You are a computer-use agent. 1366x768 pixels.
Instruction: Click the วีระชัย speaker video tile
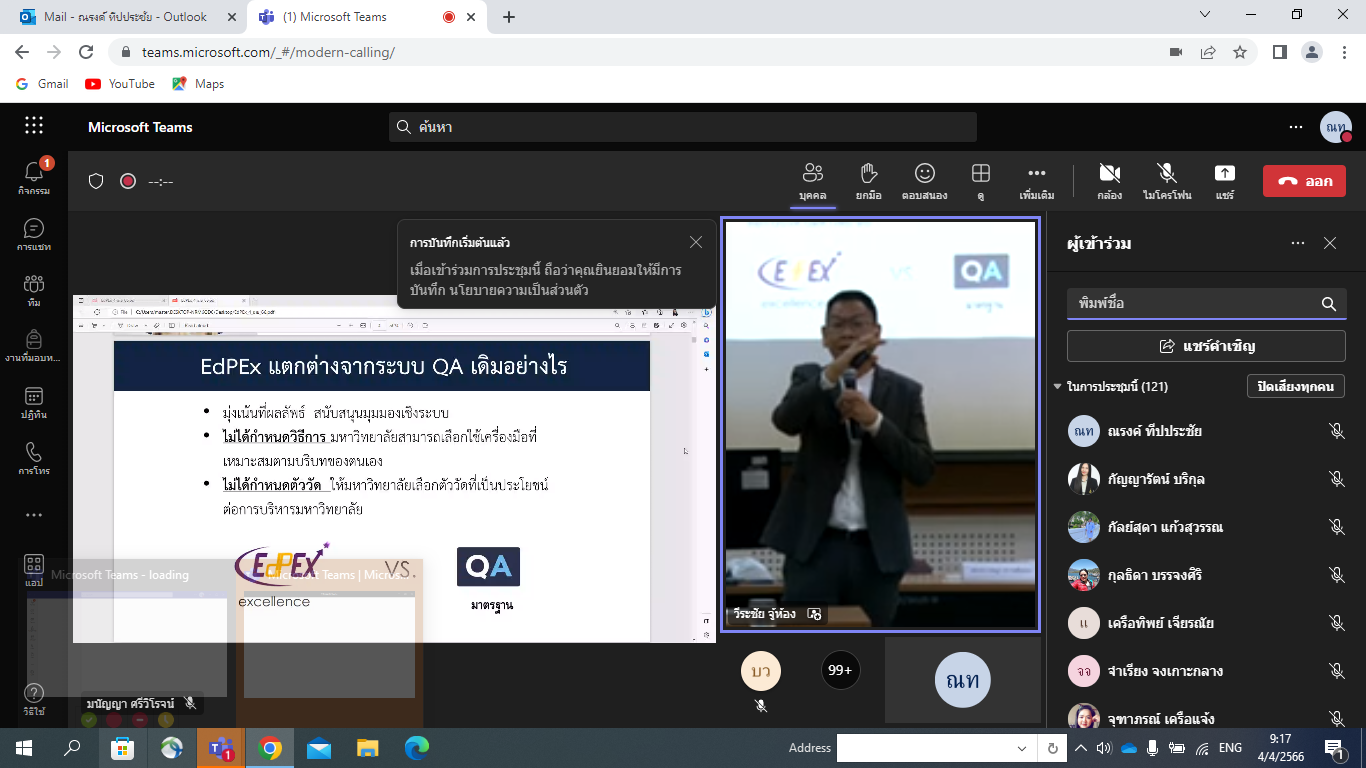tap(881, 425)
